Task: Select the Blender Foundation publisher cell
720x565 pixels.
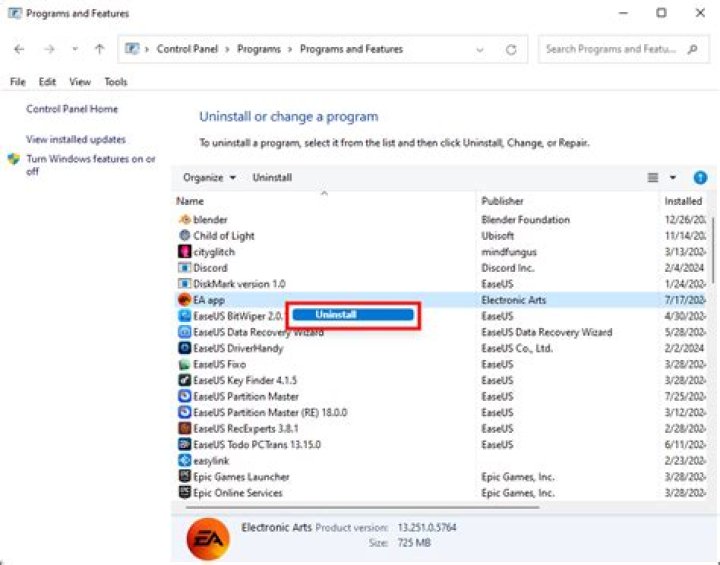Action: click(525, 220)
